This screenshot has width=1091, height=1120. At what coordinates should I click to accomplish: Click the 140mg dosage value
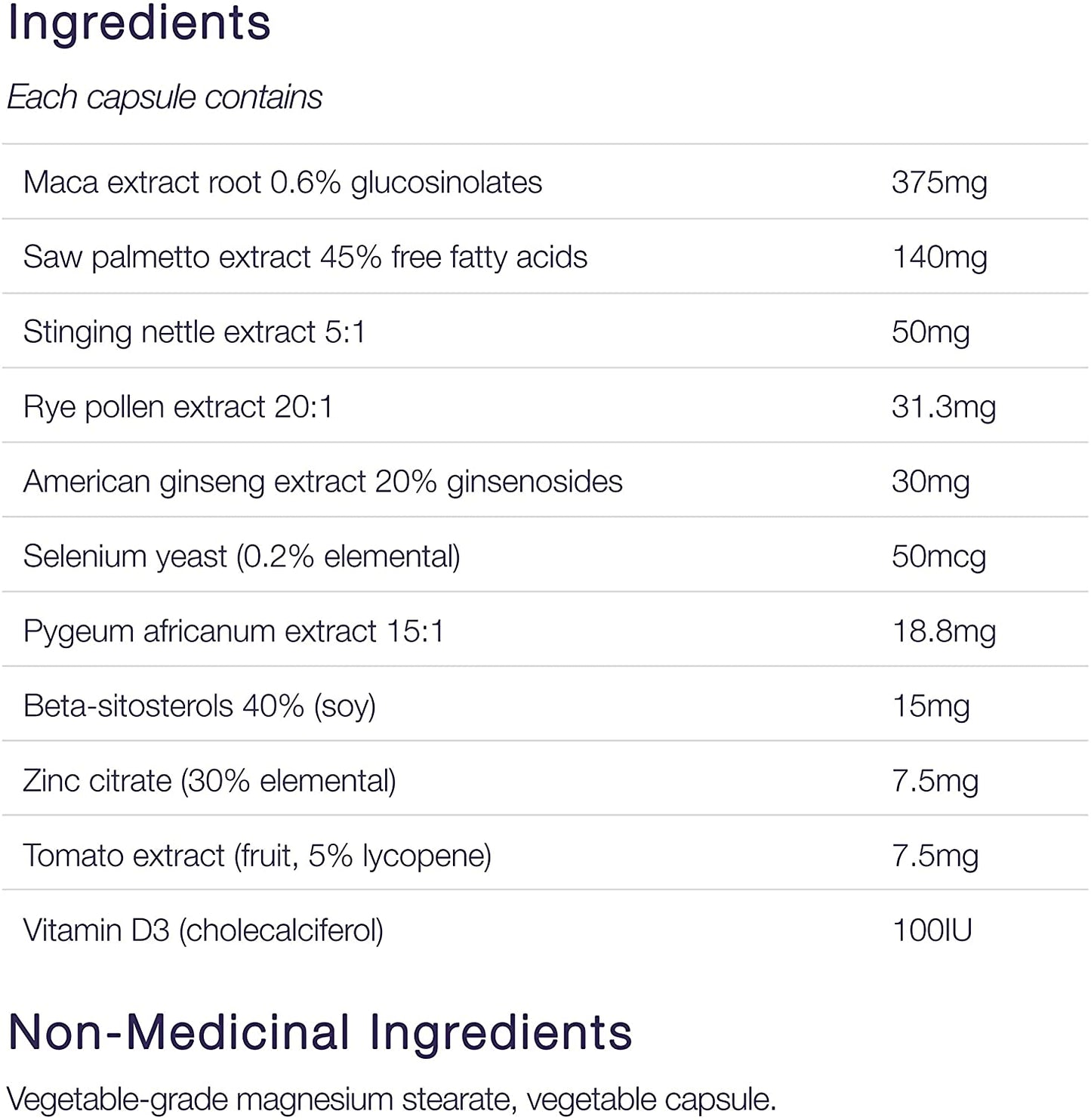pyautogui.click(x=938, y=258)
